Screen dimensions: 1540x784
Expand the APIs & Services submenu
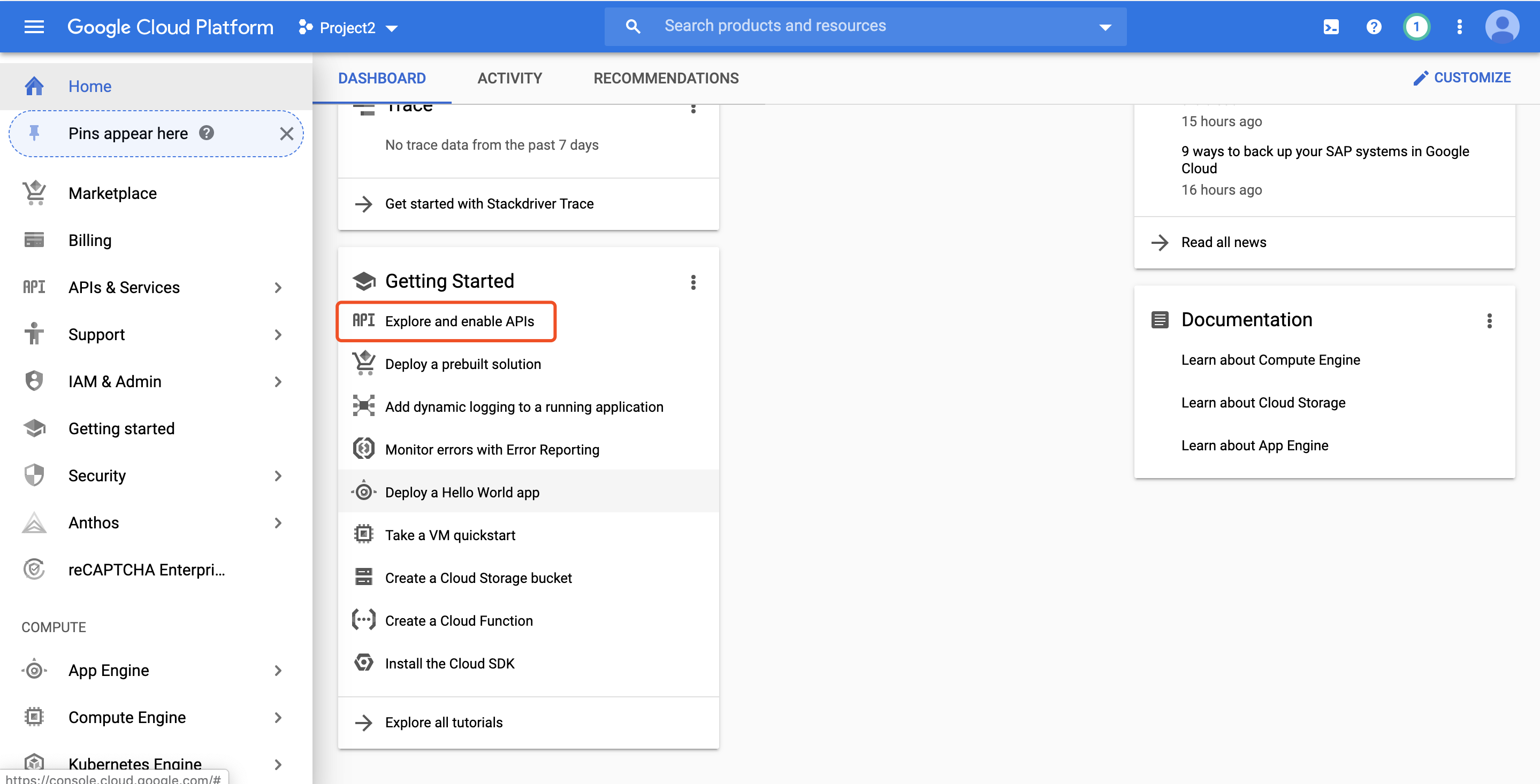pyautogui.click(x=277, y=287)
